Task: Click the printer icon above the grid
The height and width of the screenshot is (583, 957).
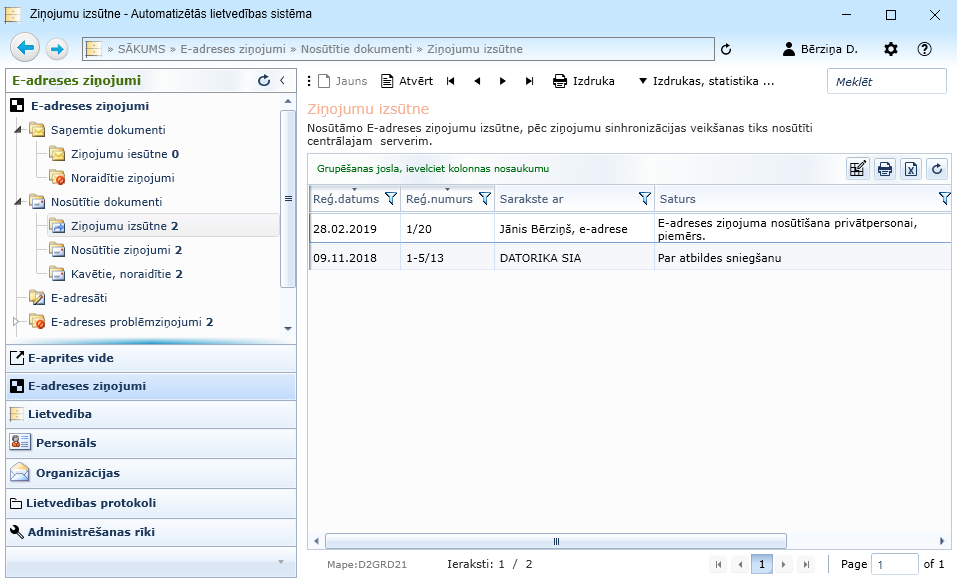Action: [884, 169]
